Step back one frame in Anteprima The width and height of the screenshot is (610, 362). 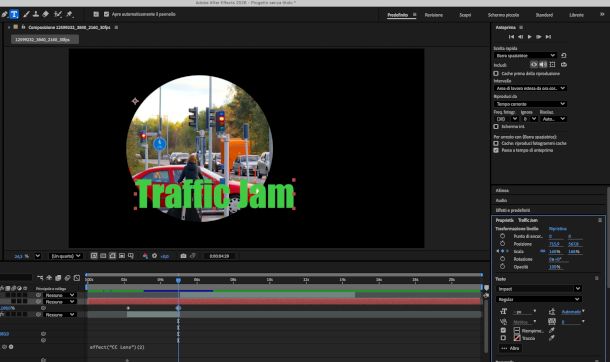coord(520,37)
